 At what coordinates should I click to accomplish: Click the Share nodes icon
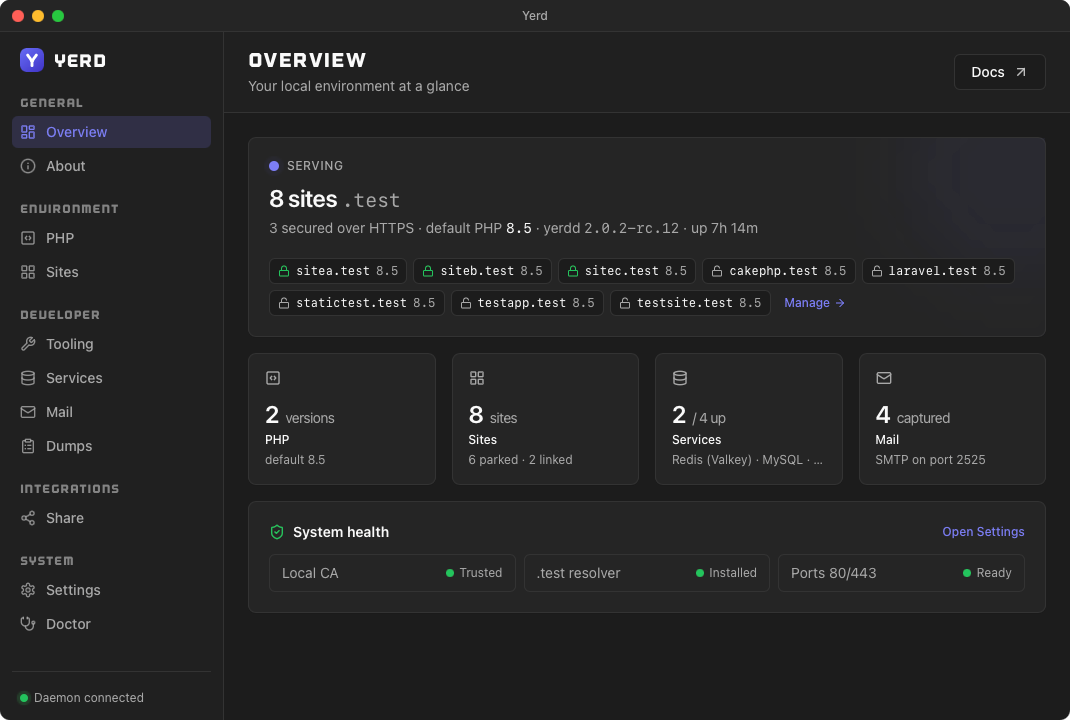click(28, 518)
